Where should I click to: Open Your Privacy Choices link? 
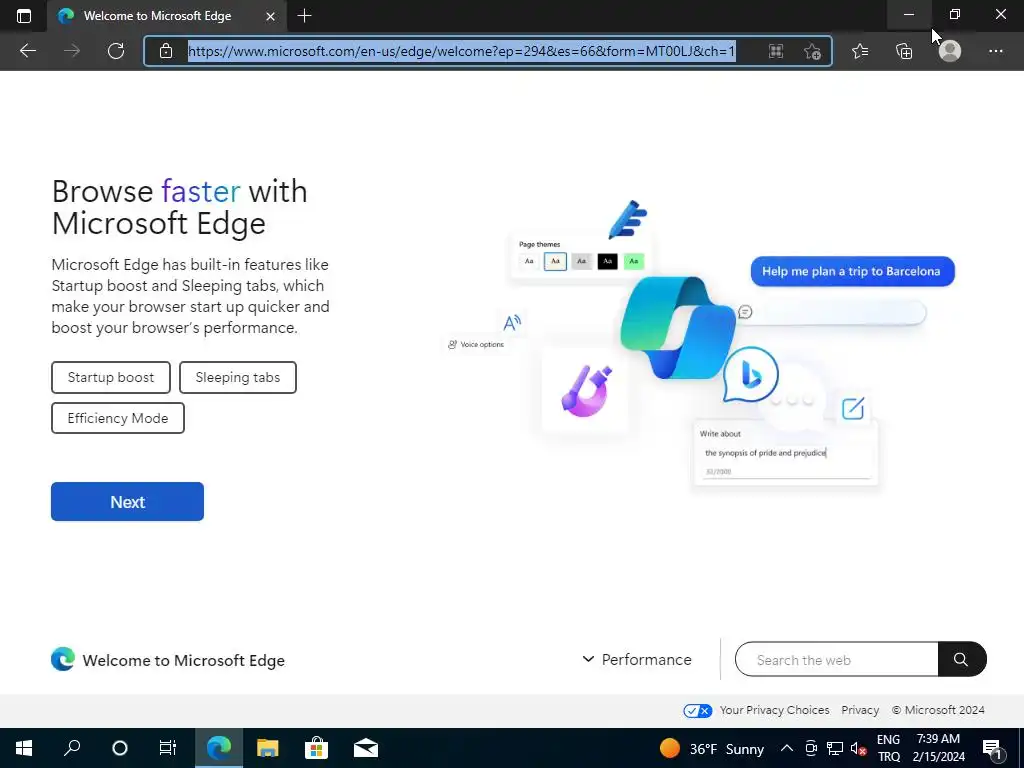775,710
